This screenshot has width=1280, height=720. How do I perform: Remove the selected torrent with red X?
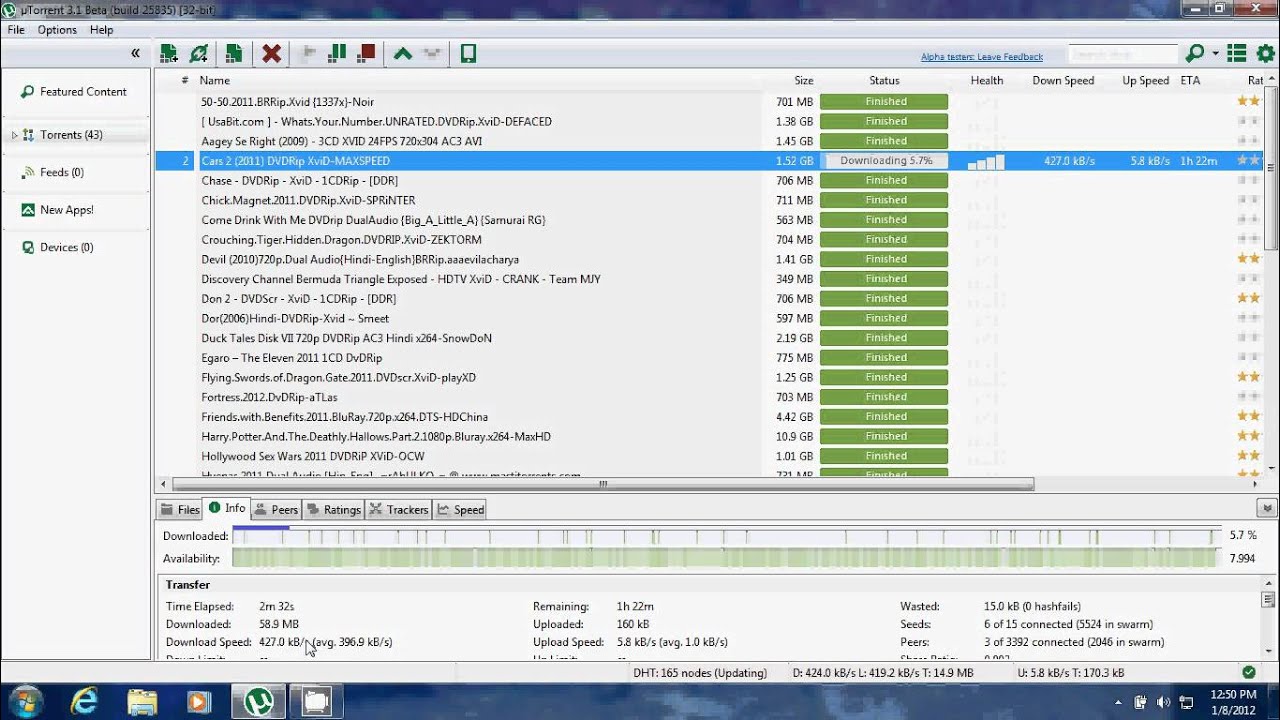[271, 54]
